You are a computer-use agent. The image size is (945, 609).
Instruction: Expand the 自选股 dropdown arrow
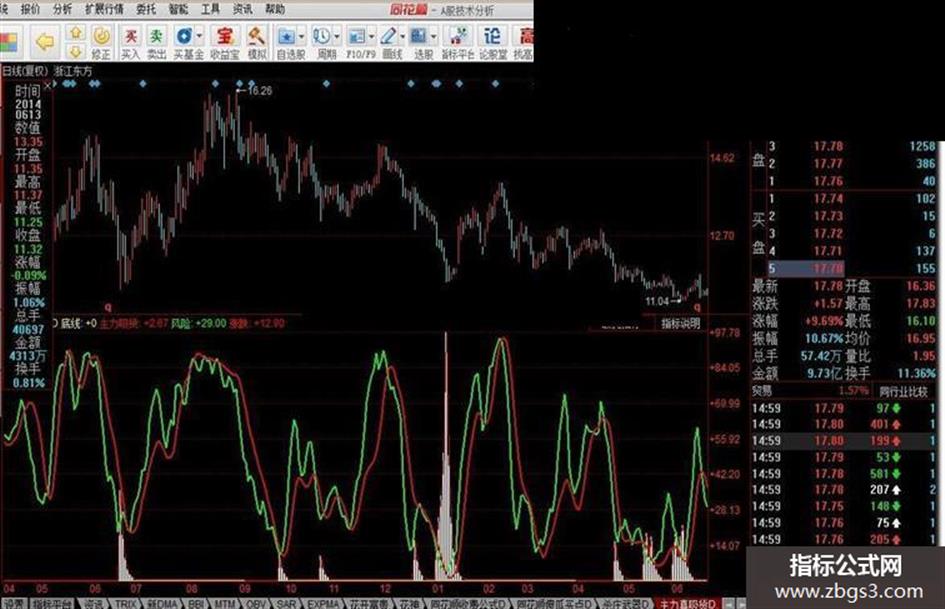click(301, 36)
